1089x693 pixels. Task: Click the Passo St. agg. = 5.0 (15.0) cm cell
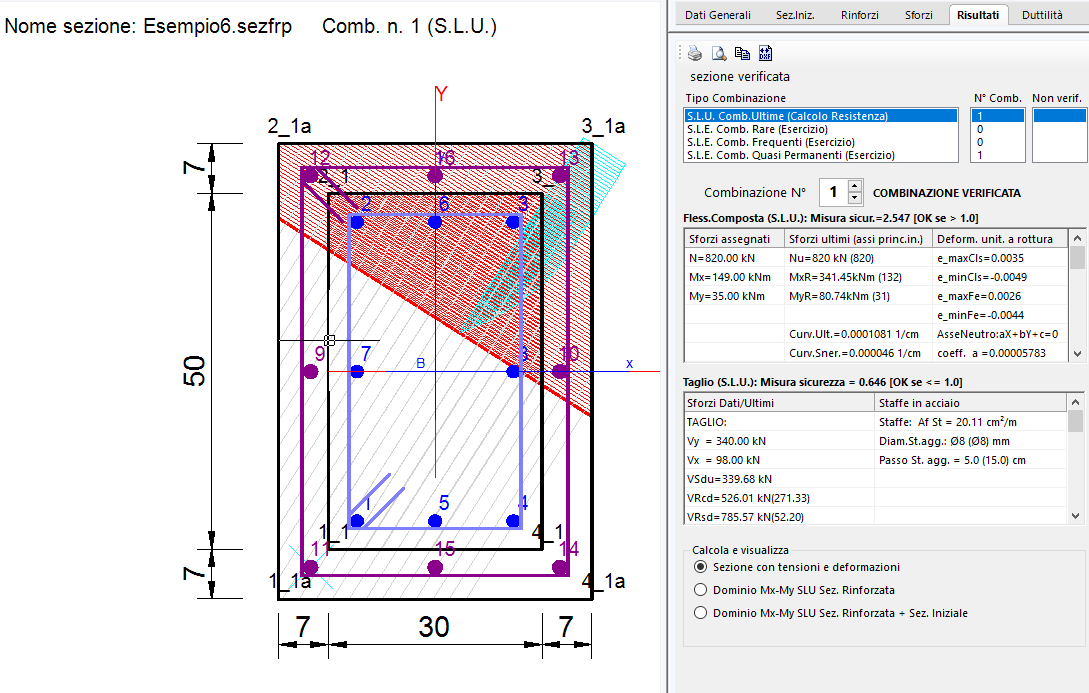tap(970, 460)
